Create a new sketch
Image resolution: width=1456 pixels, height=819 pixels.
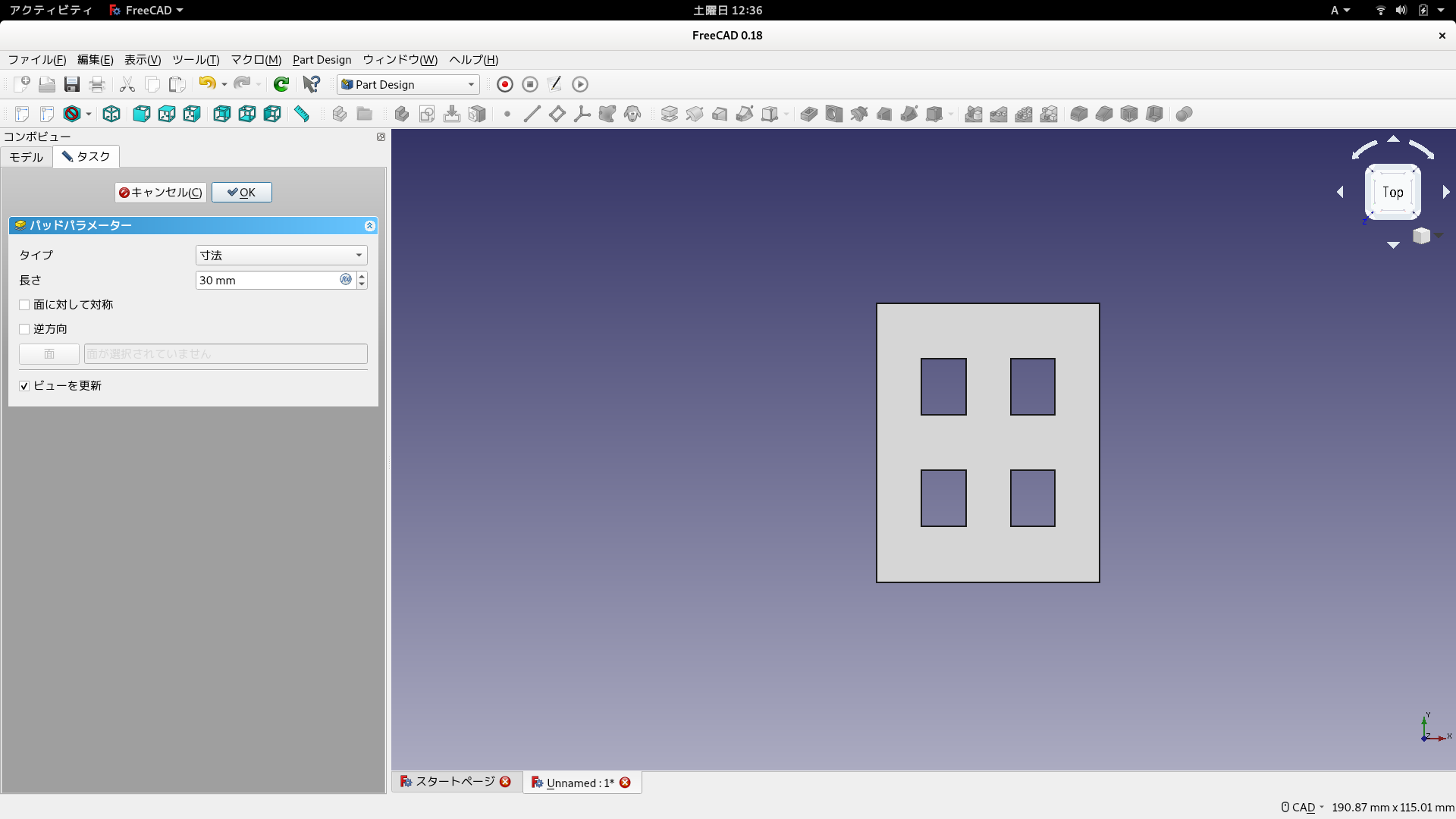tap(427, 114)
